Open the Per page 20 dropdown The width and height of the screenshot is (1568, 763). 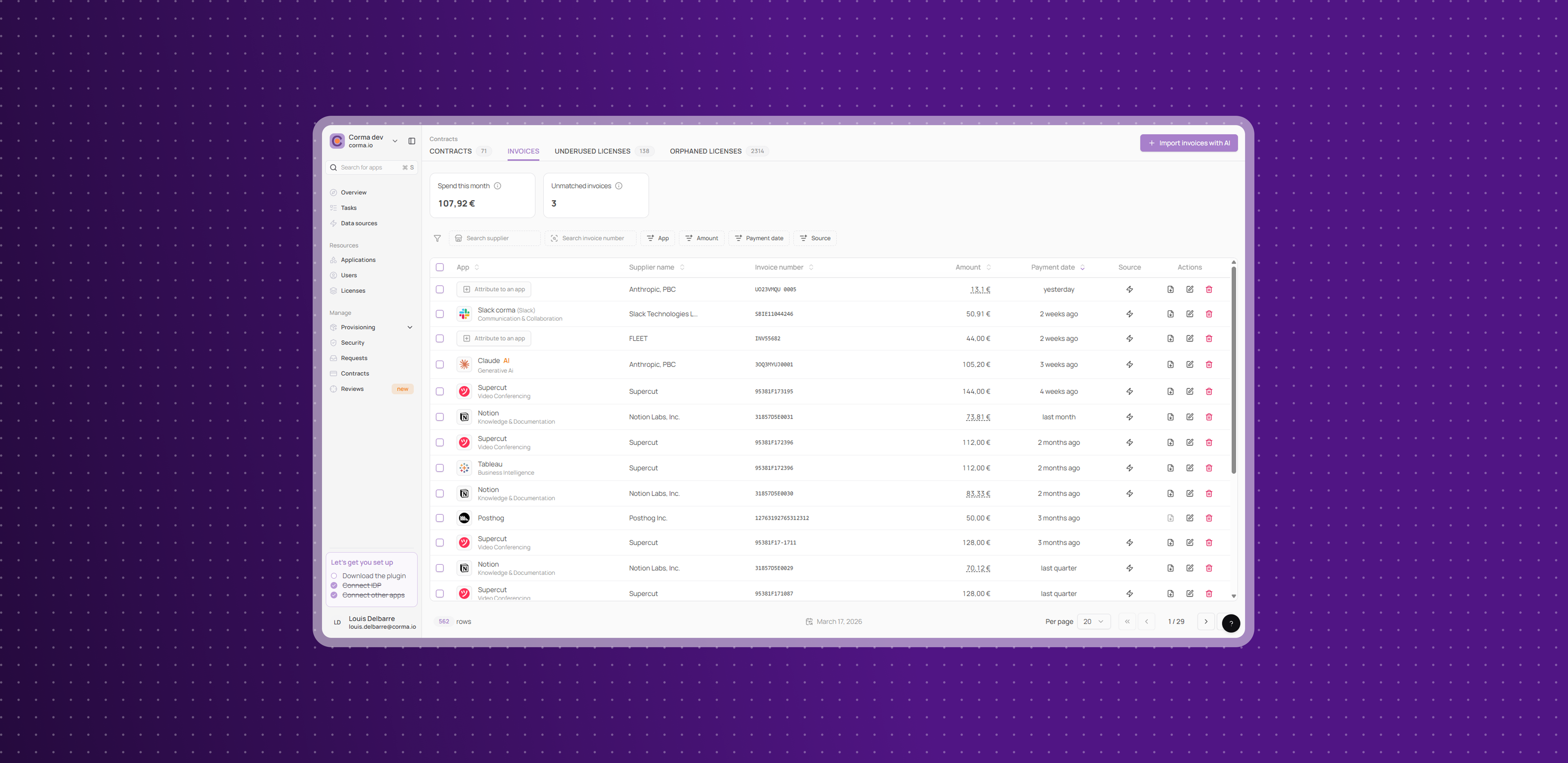1093,622
